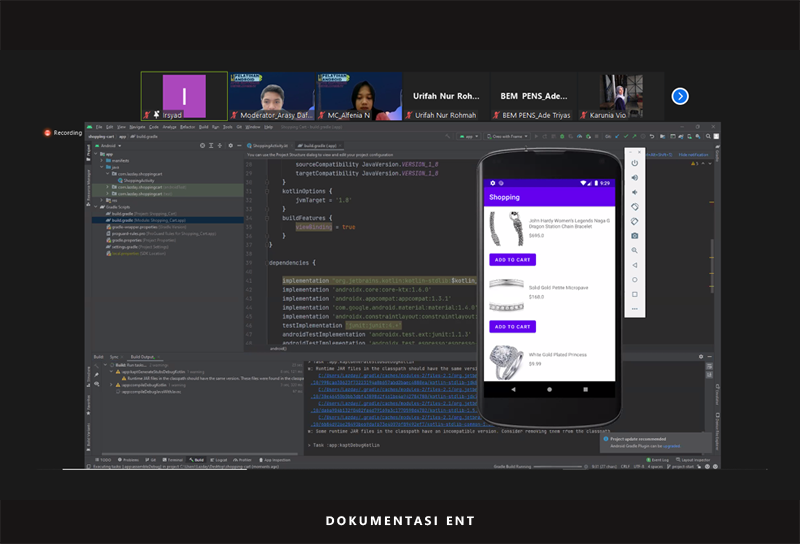800x544 pixels.
Task: Click the green debug bug icon in toolbar
Action: (562, 136)
